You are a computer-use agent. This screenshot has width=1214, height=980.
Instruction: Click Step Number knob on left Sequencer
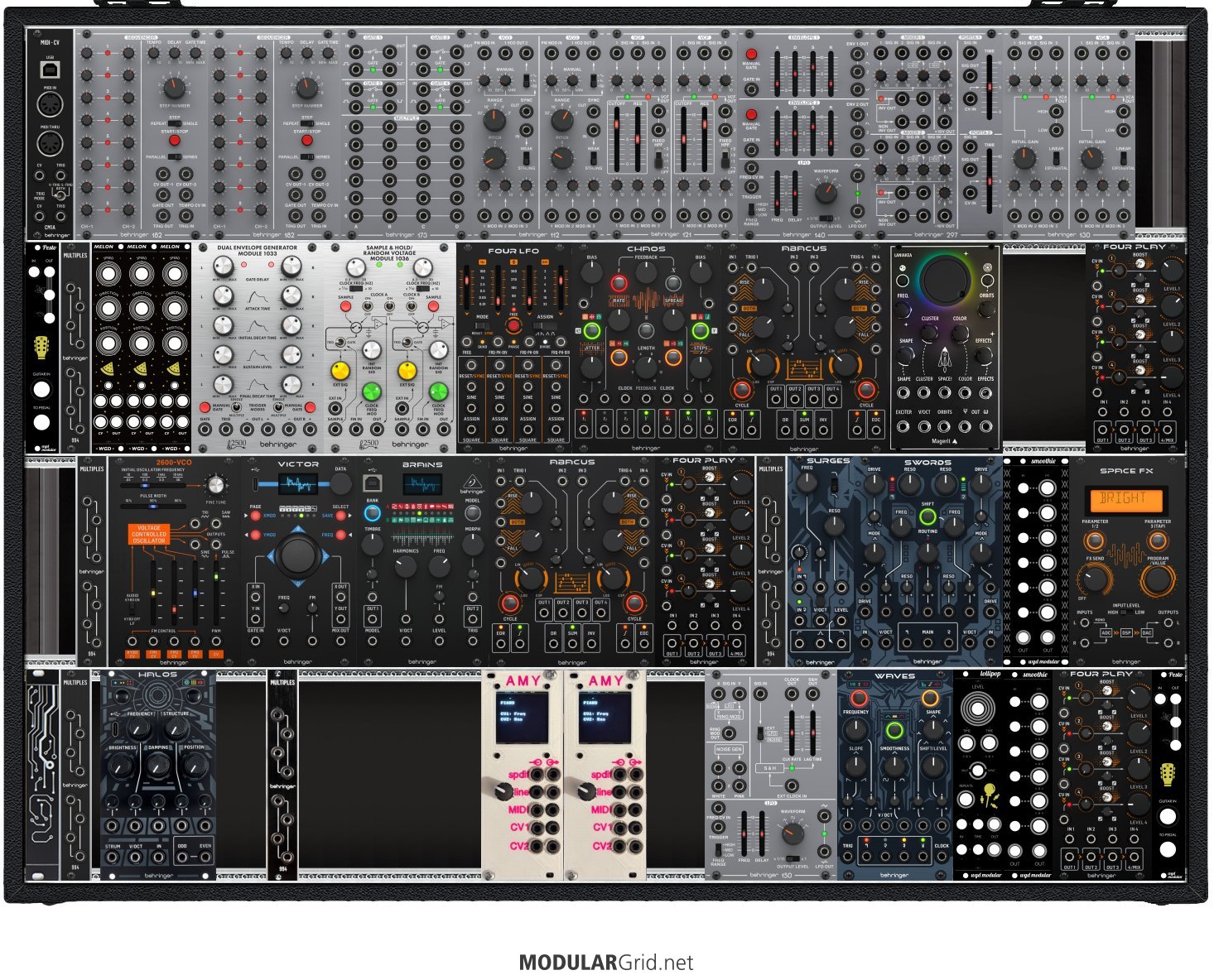(x=174, y=87)
